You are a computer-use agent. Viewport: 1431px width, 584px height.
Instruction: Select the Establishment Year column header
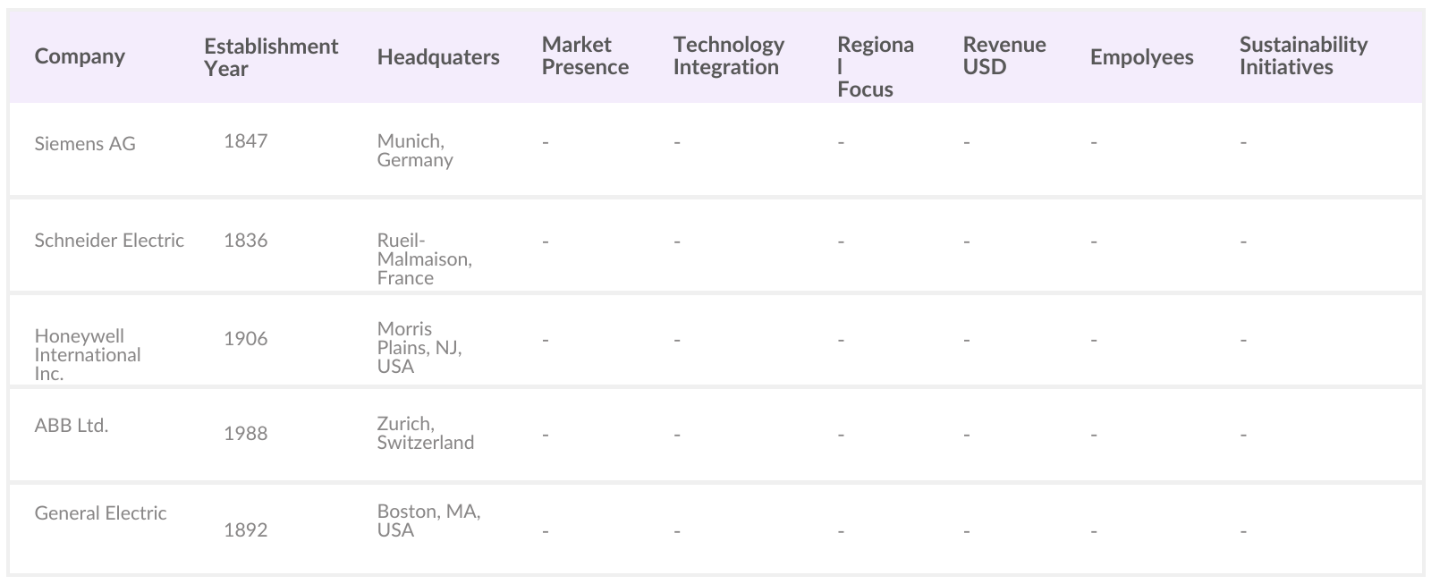pos(271,57)
